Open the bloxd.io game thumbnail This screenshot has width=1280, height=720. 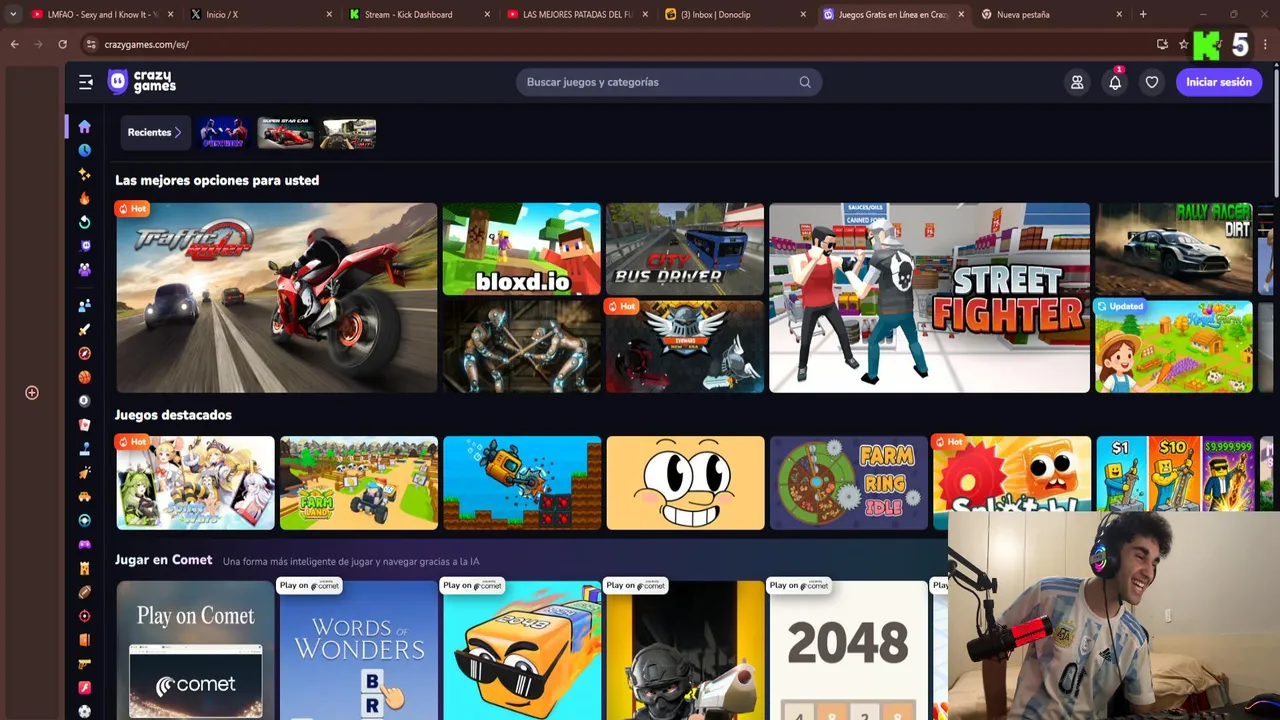click(522, 249)
